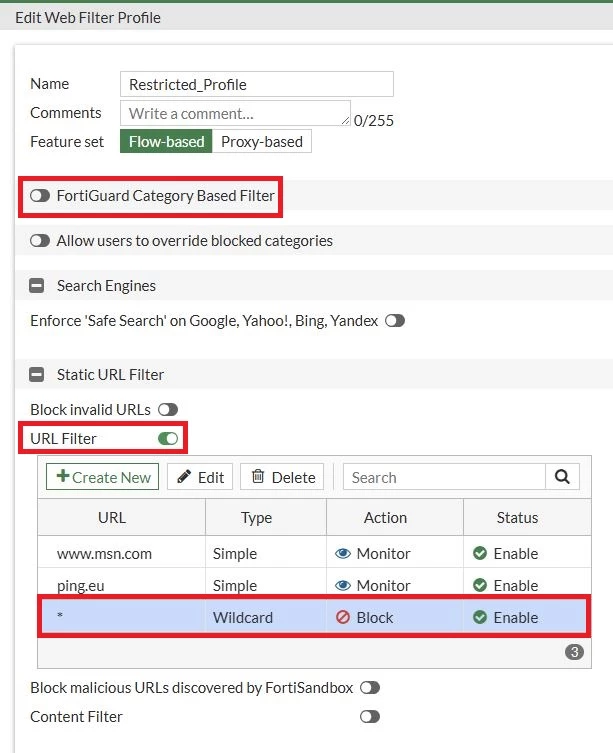Select the ping.eu URL entry

[x=81, y=586]
